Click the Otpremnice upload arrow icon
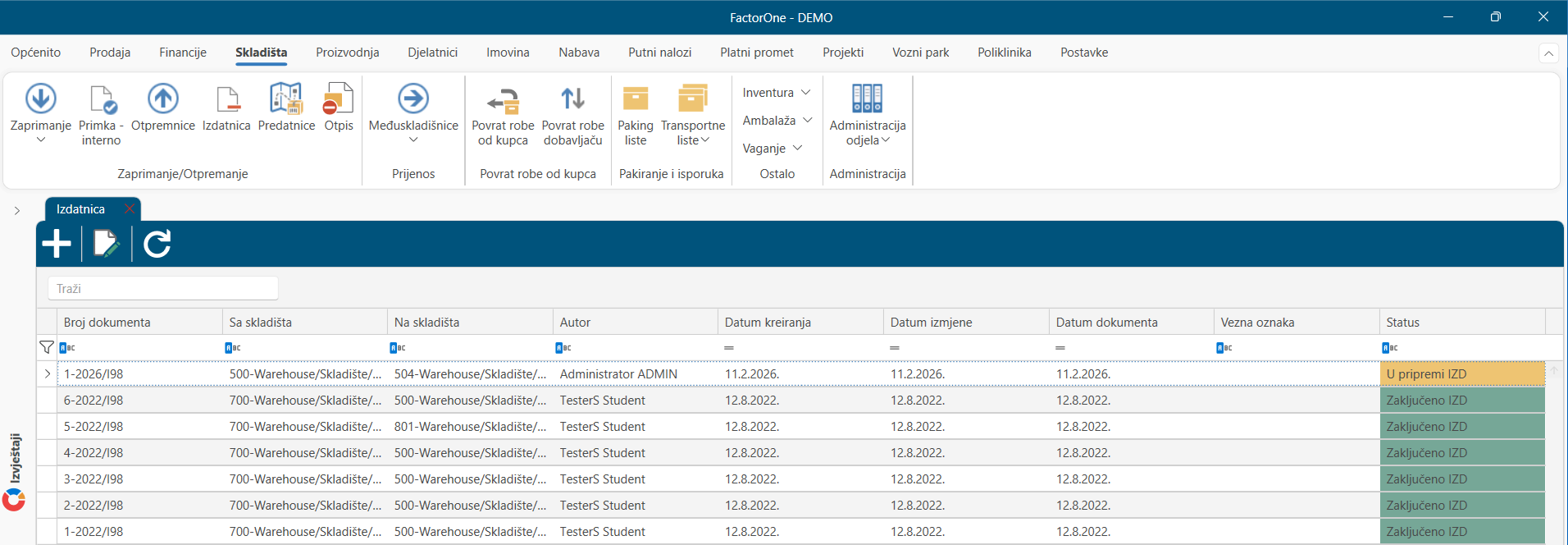This screenshot has height=545, width=1568. click(162, 98)
